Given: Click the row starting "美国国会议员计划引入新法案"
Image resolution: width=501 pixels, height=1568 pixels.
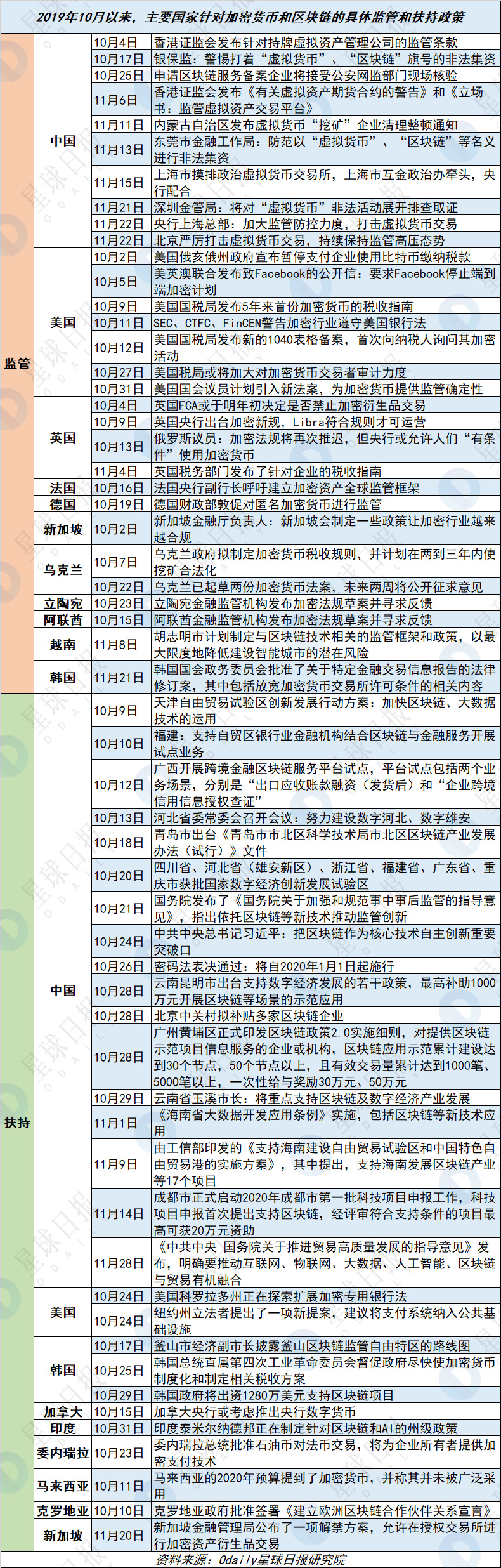Looking at the screenshot, I should click(326, 389).
